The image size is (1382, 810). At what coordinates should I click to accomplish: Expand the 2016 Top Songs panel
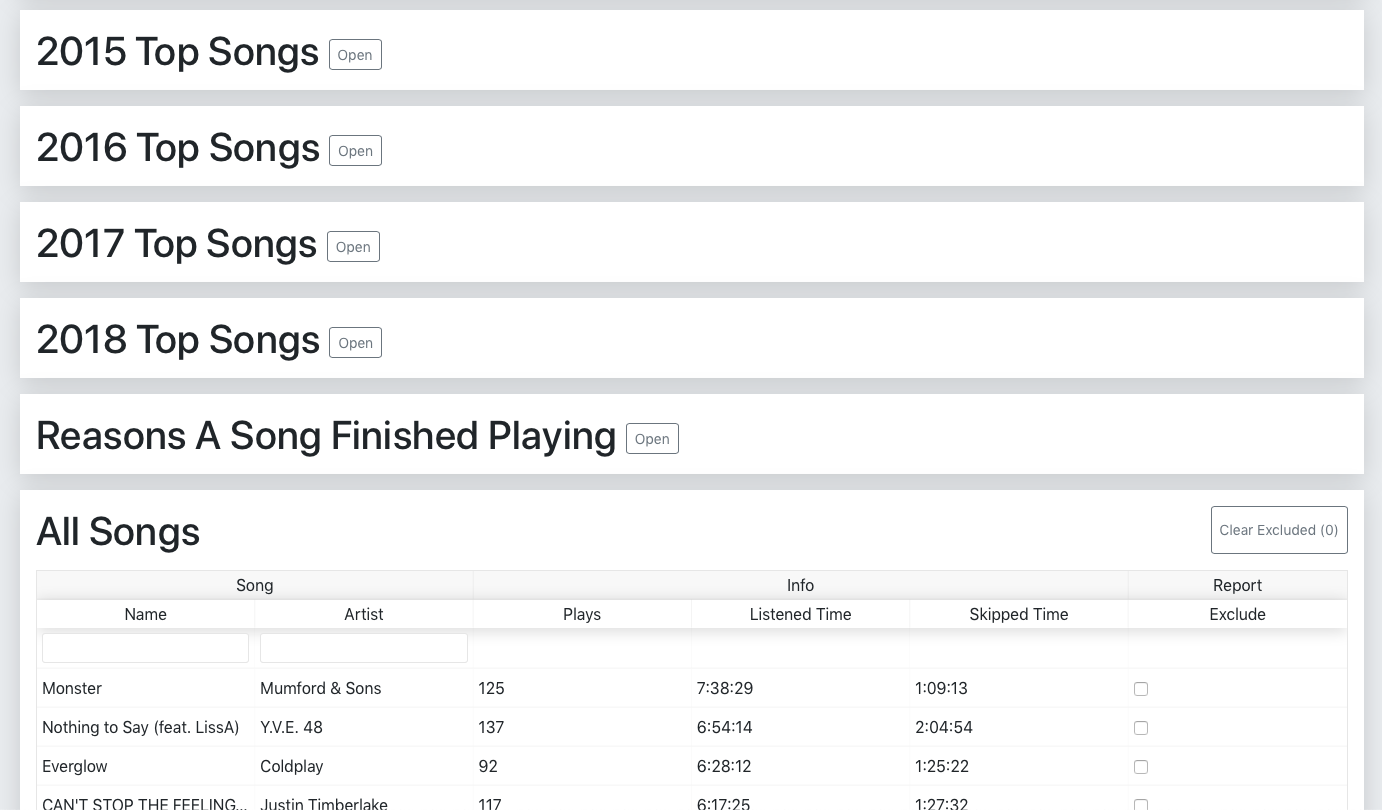point(355,151)
